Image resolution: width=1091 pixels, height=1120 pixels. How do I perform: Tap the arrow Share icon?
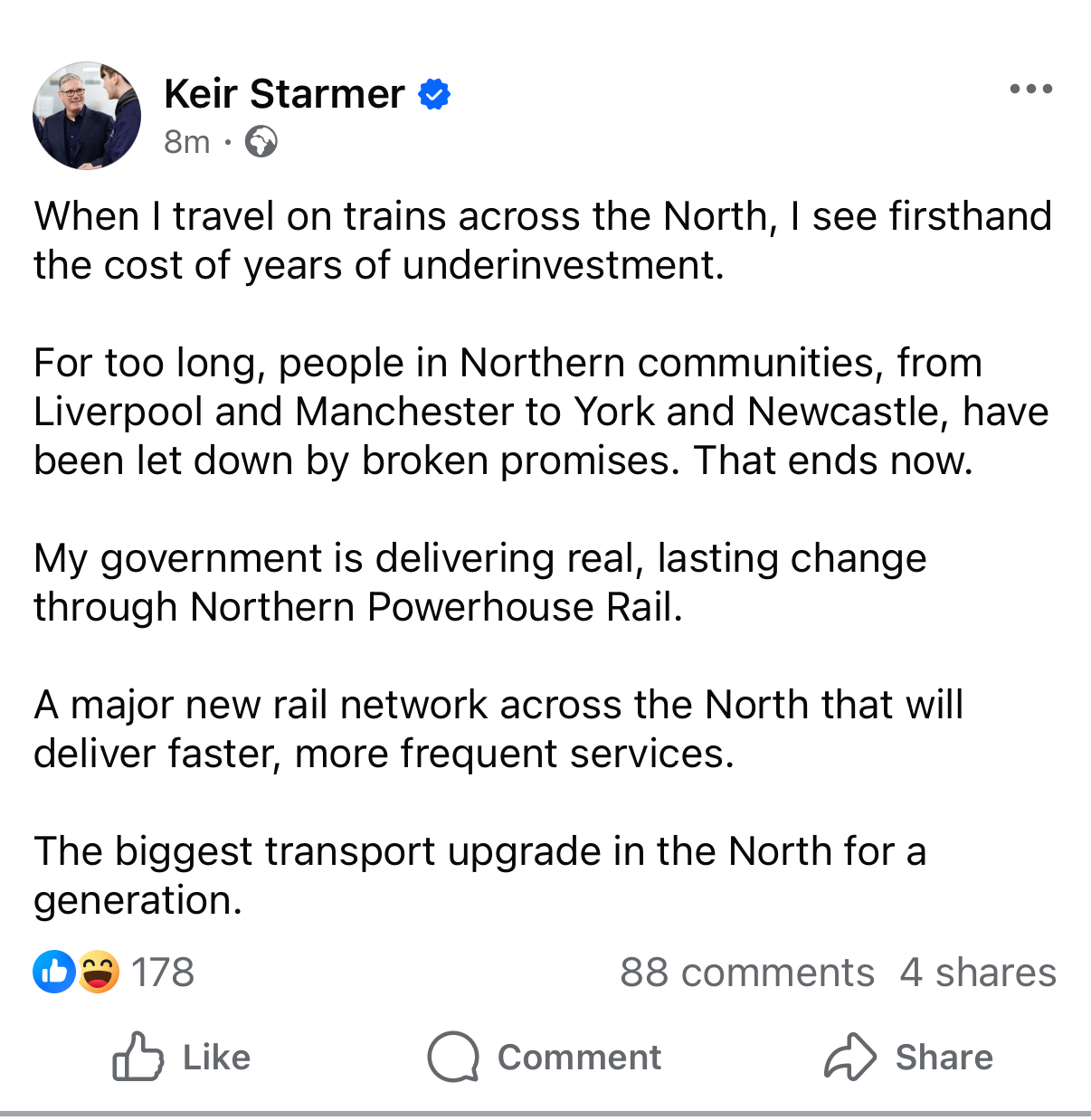[849, 1057]
